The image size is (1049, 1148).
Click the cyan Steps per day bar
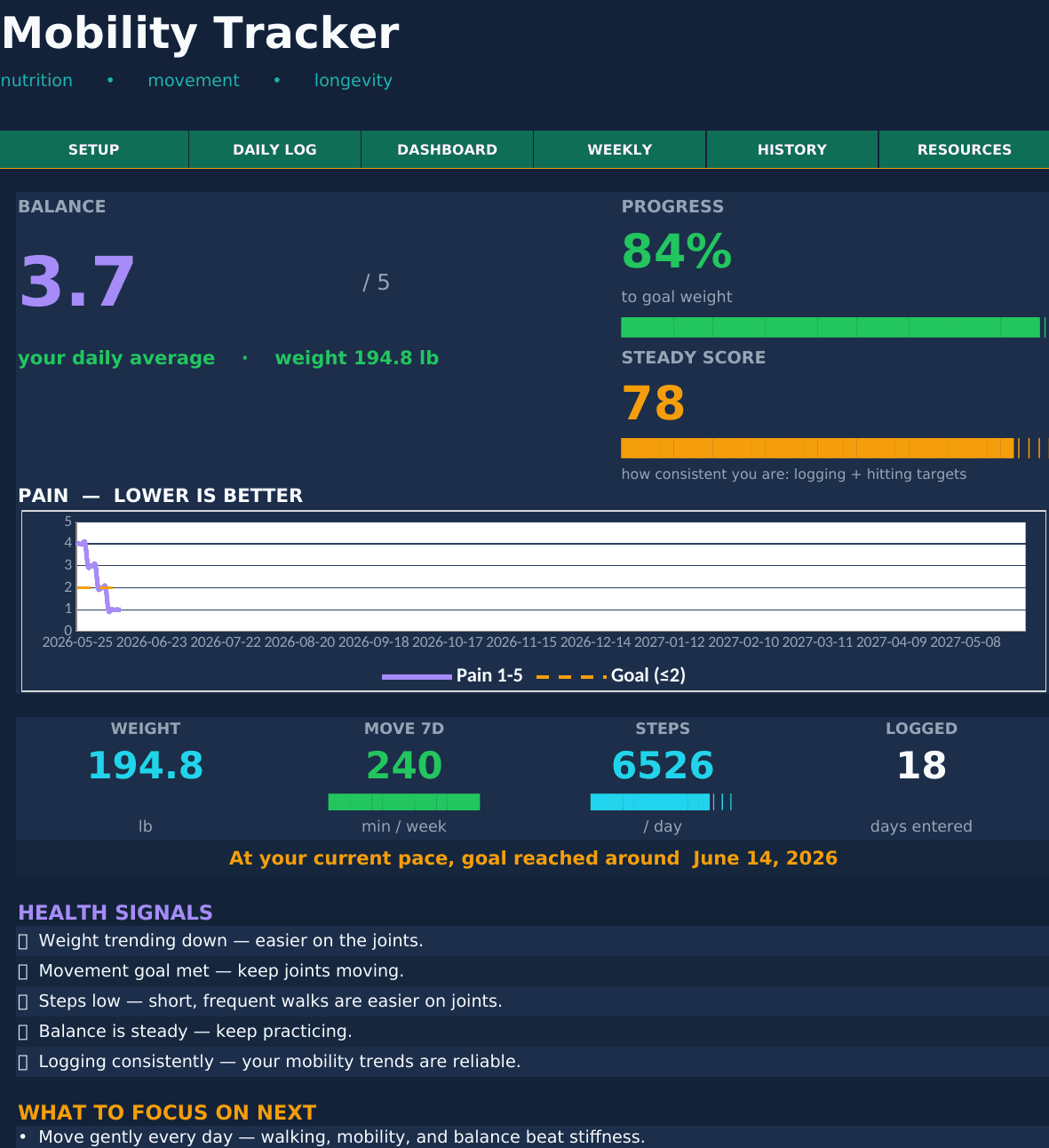[x=661, y=801]
